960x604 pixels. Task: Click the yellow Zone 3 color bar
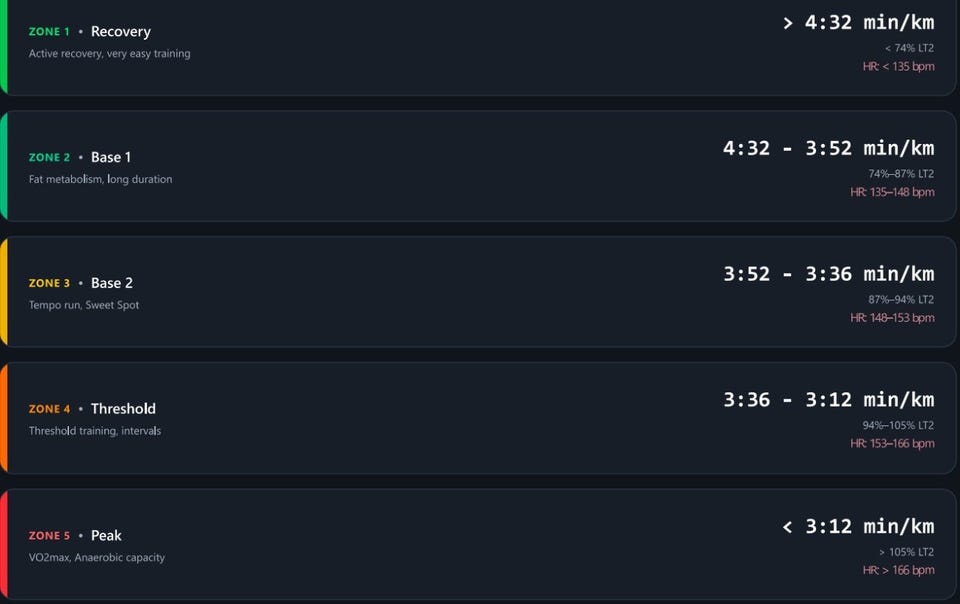coord(3,292)
